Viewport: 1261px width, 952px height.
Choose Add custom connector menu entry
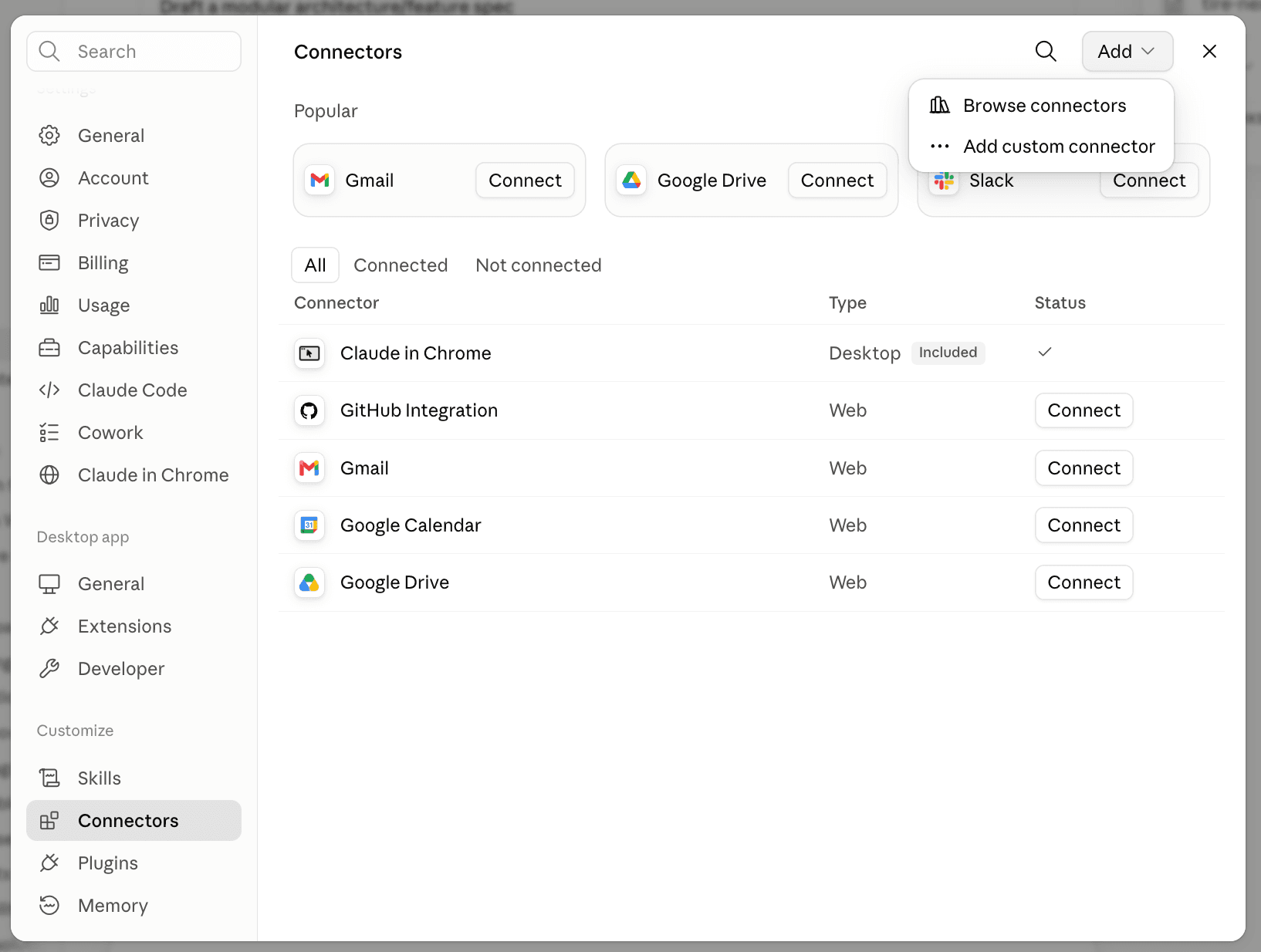click(x=1041, y=147)
